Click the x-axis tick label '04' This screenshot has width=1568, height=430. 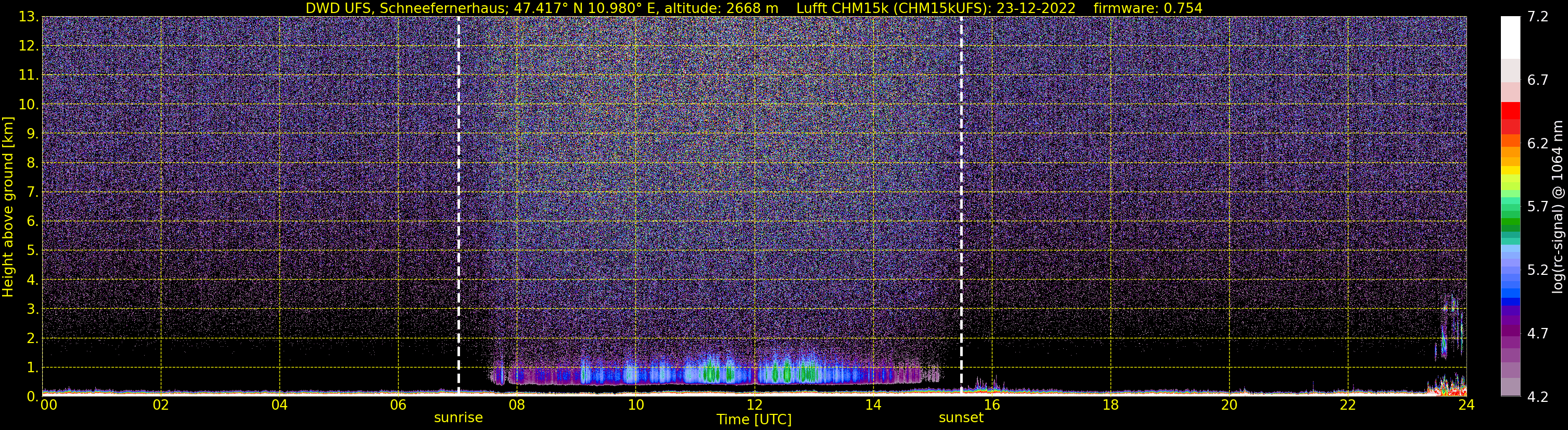[x=279, y=405]
